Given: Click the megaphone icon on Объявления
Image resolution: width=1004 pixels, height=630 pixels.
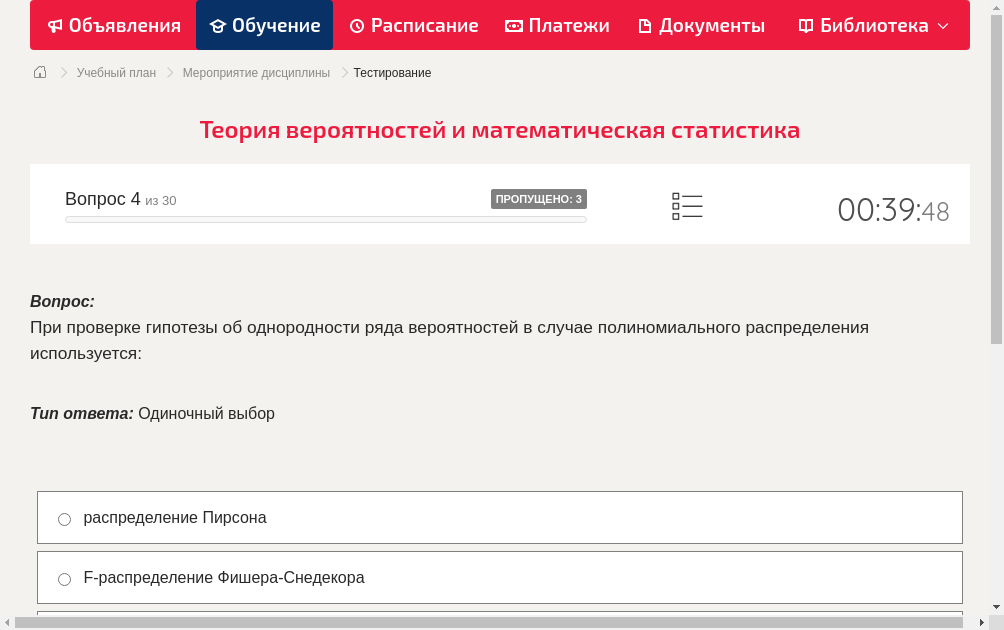Looking at the screenshot, I should coord(55,25).
